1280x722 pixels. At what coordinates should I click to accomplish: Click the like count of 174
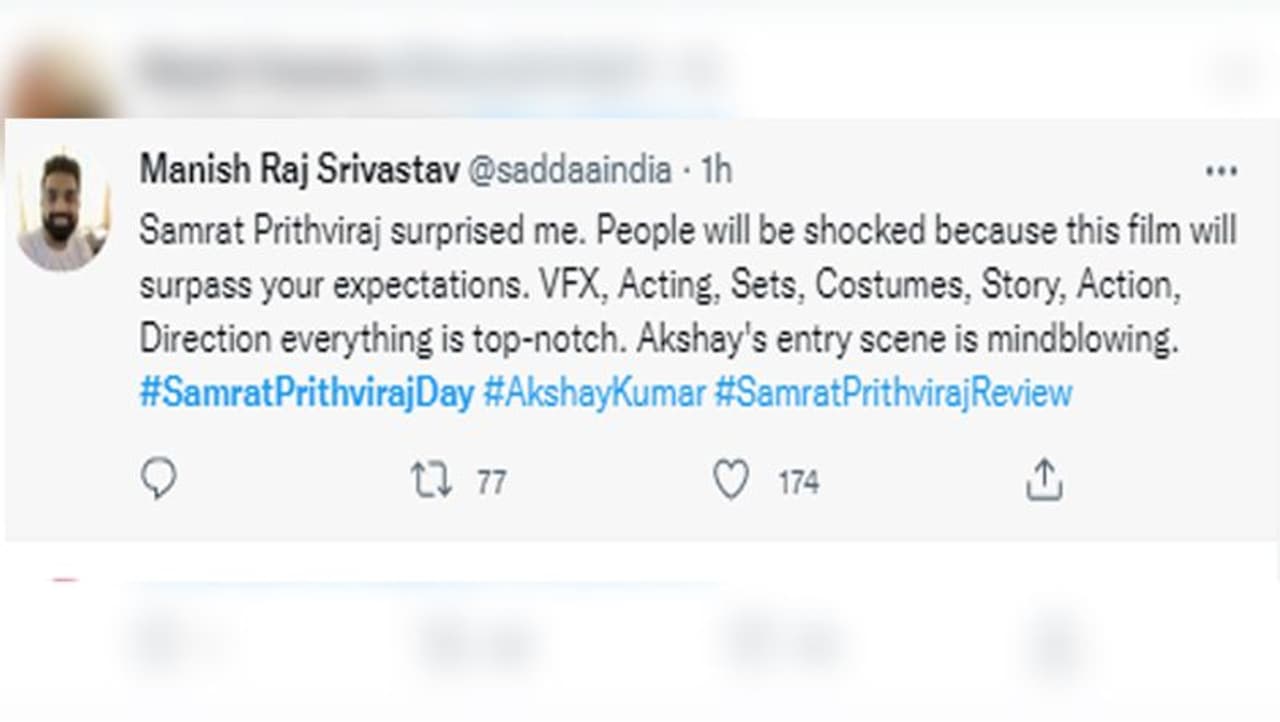[x=798, y=483]
